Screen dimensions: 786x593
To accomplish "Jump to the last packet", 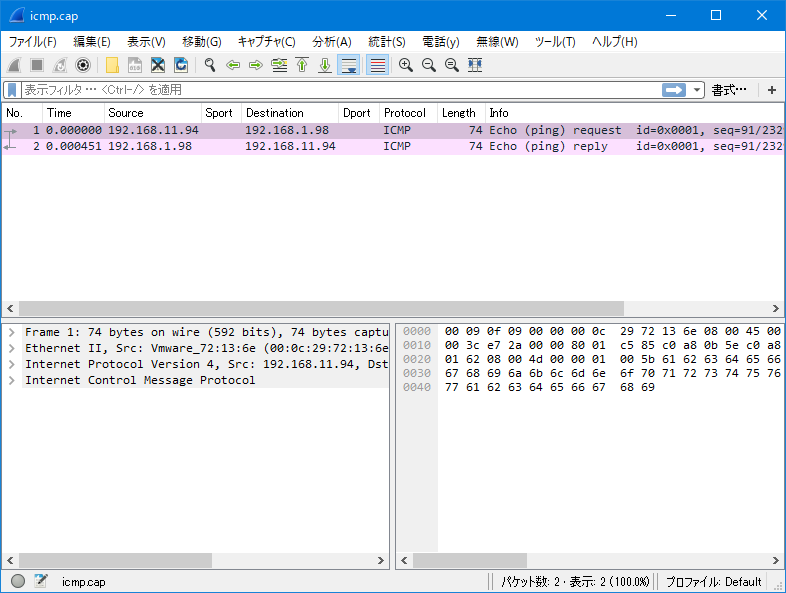I will 325,65.
